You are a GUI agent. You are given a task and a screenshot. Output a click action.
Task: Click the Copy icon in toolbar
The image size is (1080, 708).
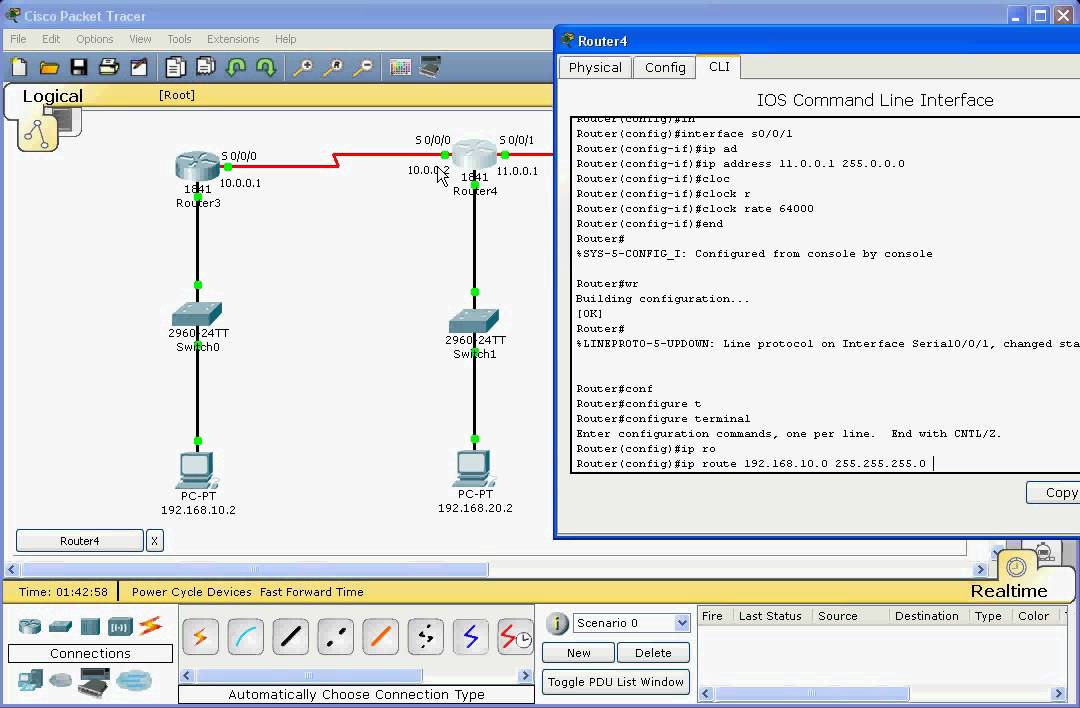pyautogui.click(x=175, y=67)
